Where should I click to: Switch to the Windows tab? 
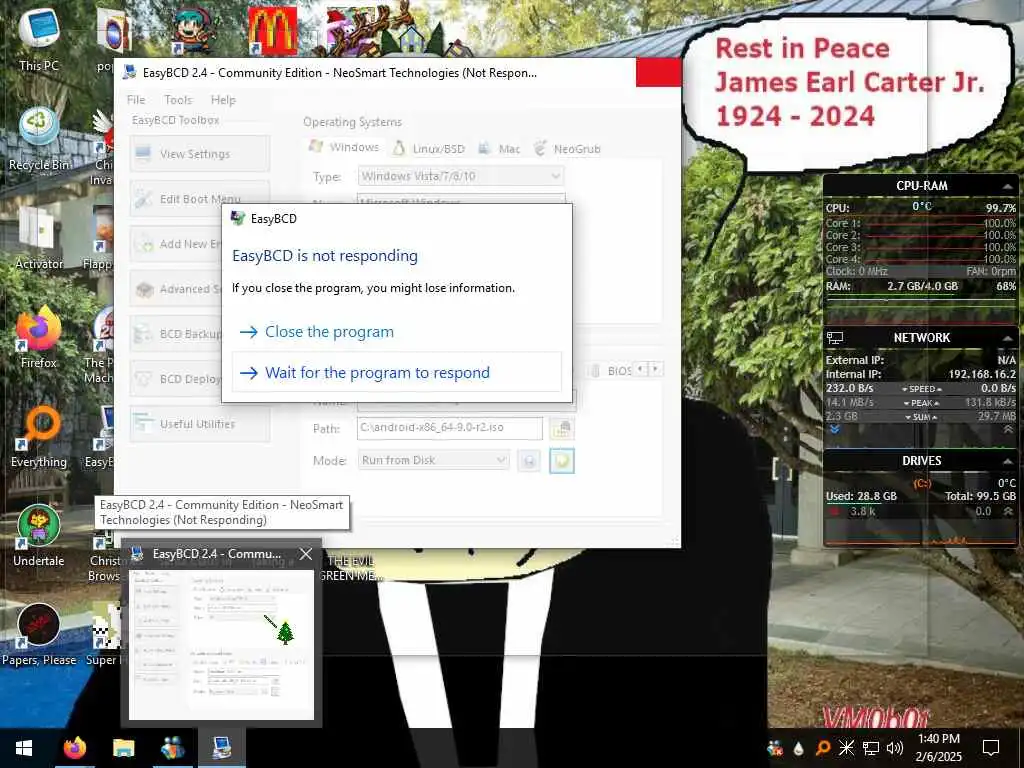click(345, 147)
